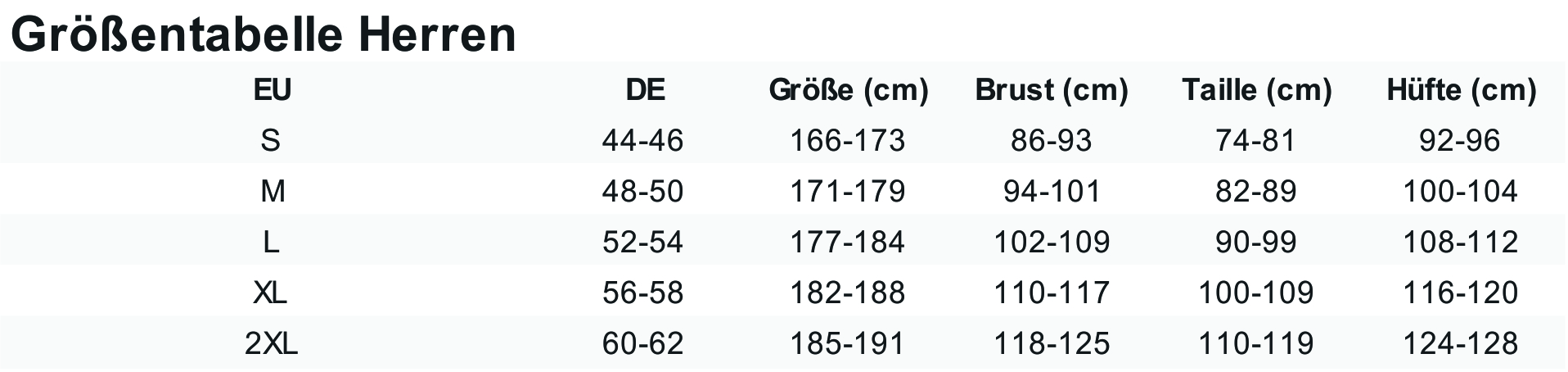
Task: Select the XL size row label
Action: [271, 293]
